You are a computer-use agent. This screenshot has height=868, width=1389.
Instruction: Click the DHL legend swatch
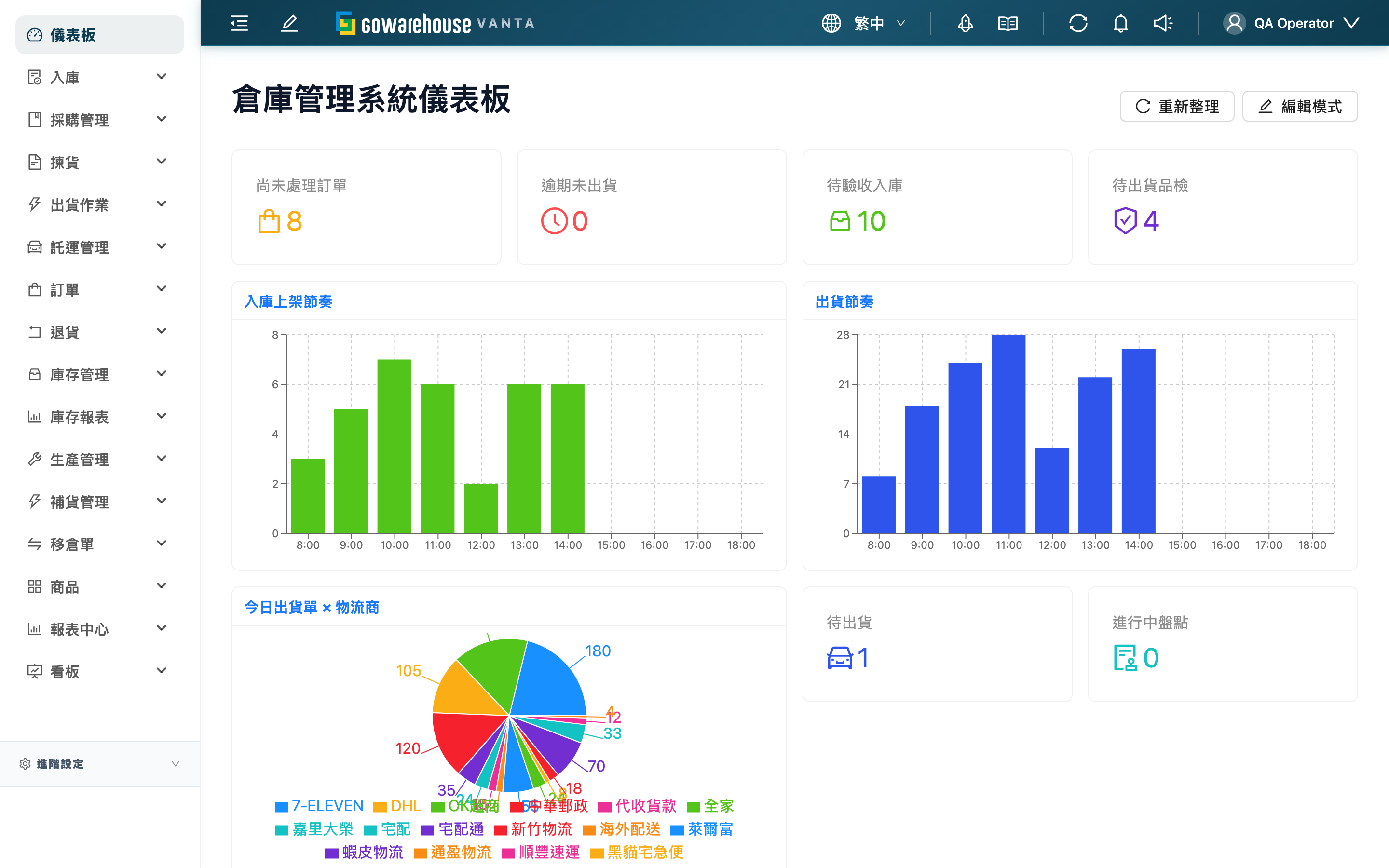tap(380, 807)
